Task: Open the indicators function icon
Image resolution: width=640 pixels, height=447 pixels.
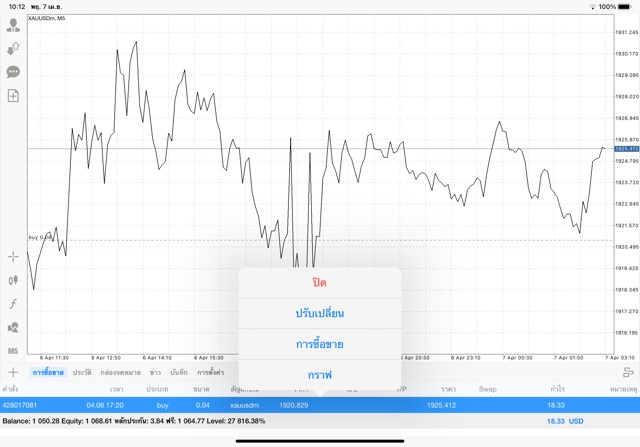Action: (x=13, y=304)
